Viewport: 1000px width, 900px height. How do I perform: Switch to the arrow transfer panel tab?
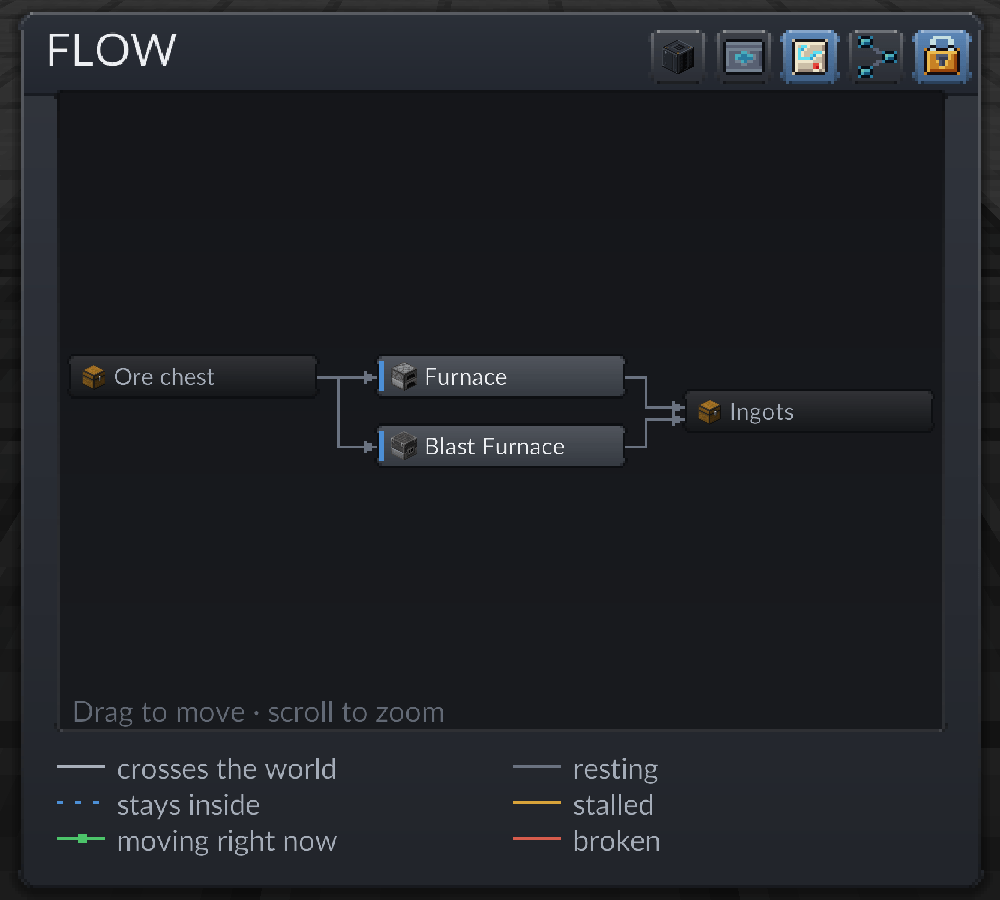coord(744,57)
